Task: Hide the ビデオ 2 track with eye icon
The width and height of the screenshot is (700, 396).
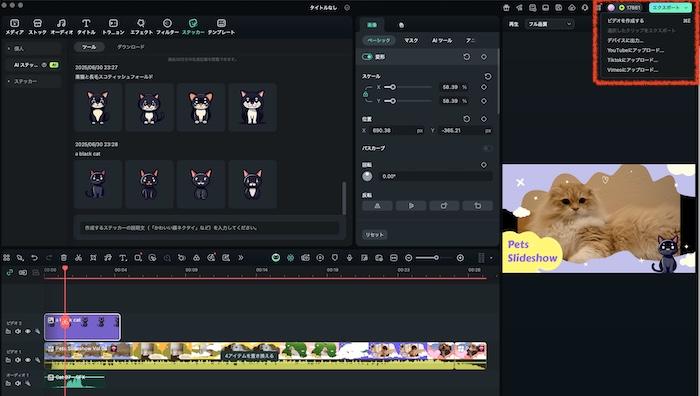Action: pyautogui.click(x=28, y=331)
